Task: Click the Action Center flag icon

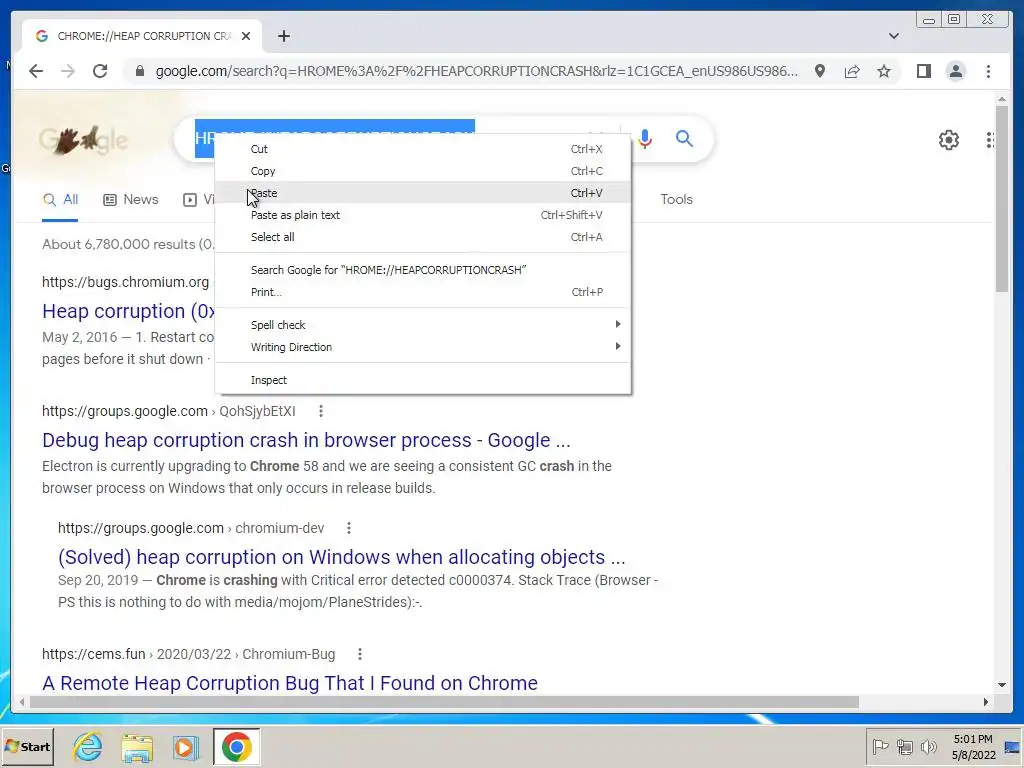Action: point(880,746)
